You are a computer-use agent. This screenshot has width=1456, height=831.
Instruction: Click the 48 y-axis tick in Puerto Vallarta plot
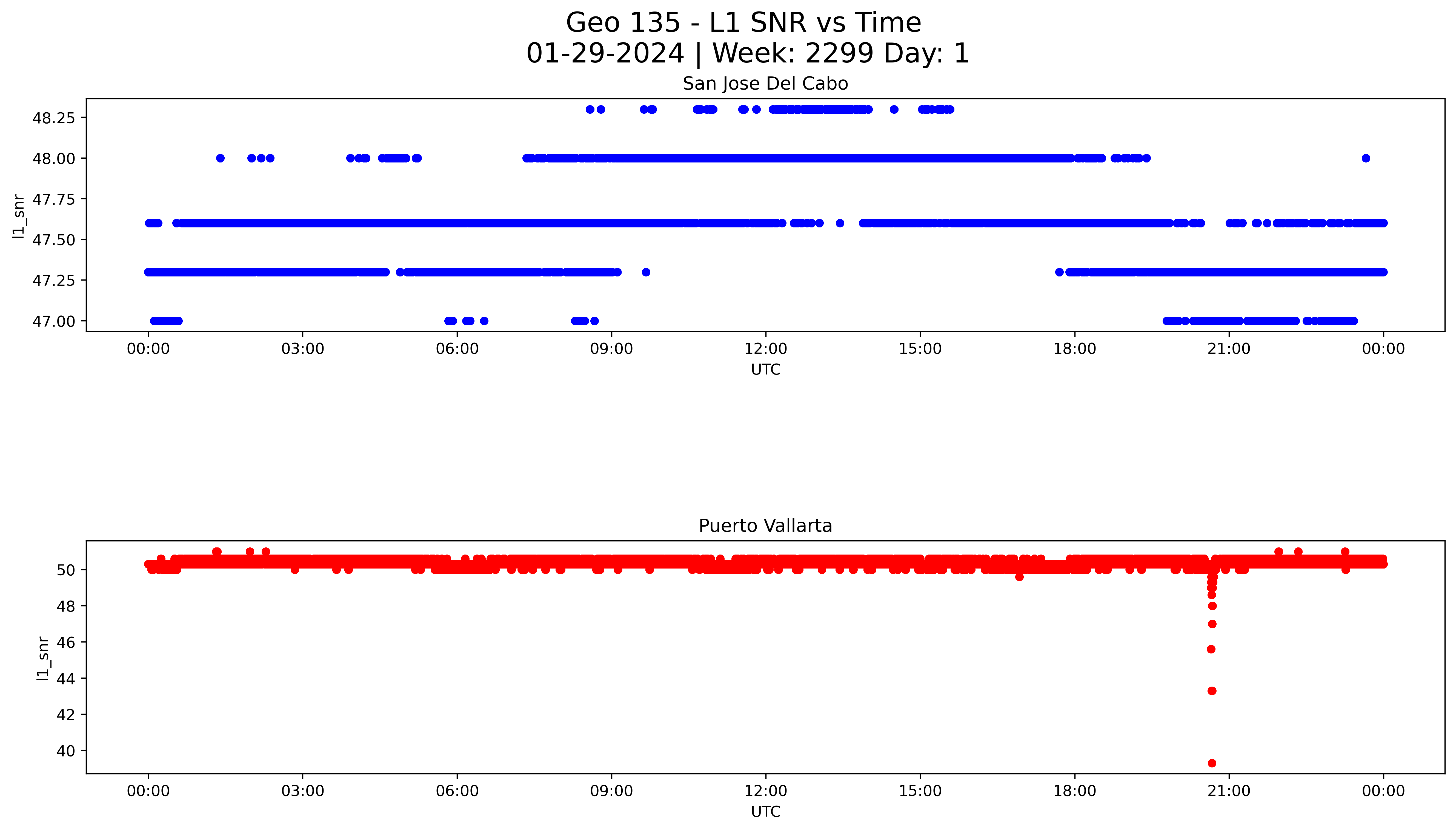click(66, 606)
